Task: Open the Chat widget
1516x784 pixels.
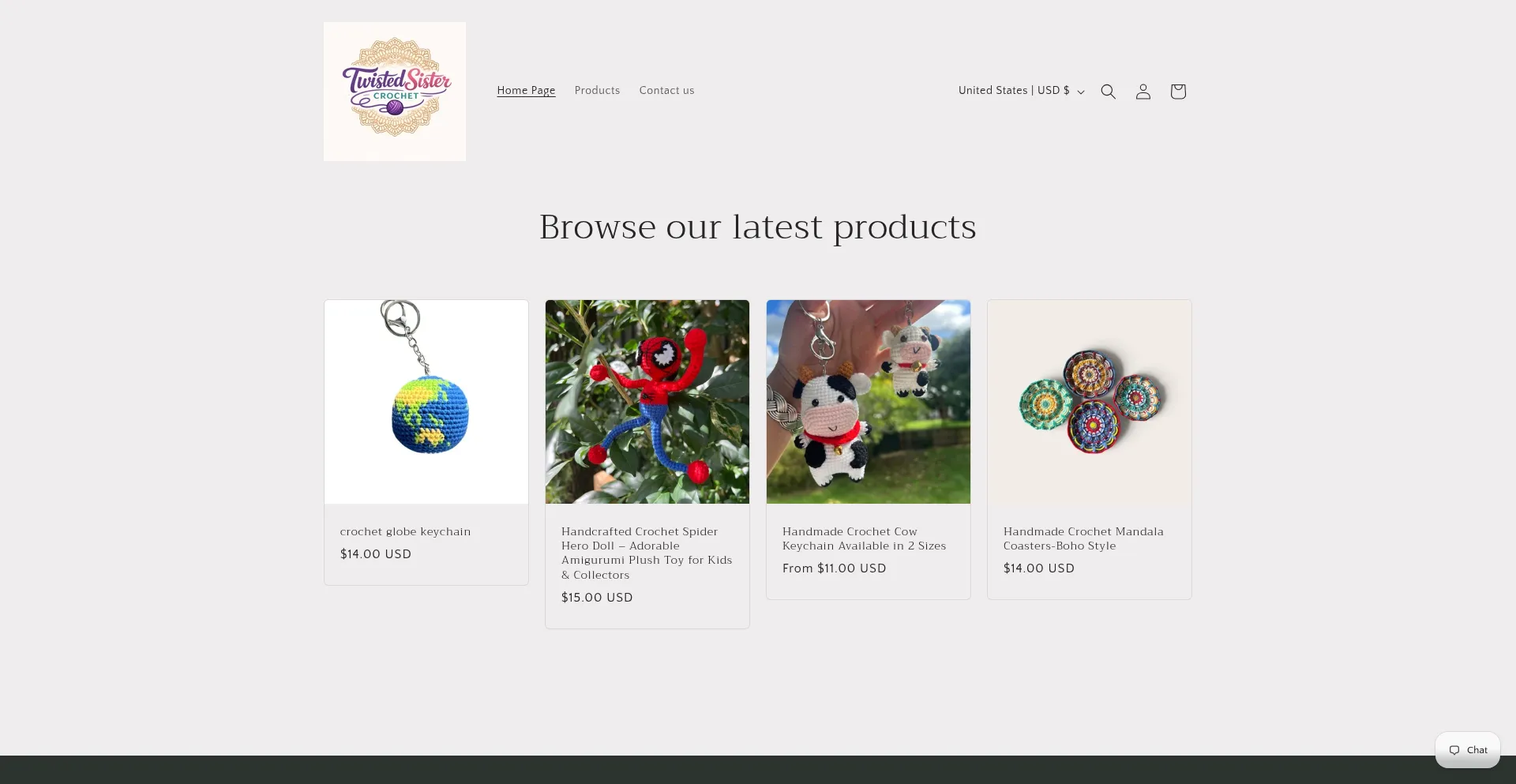Action: pyautogui.click(x=1468, y=750)
